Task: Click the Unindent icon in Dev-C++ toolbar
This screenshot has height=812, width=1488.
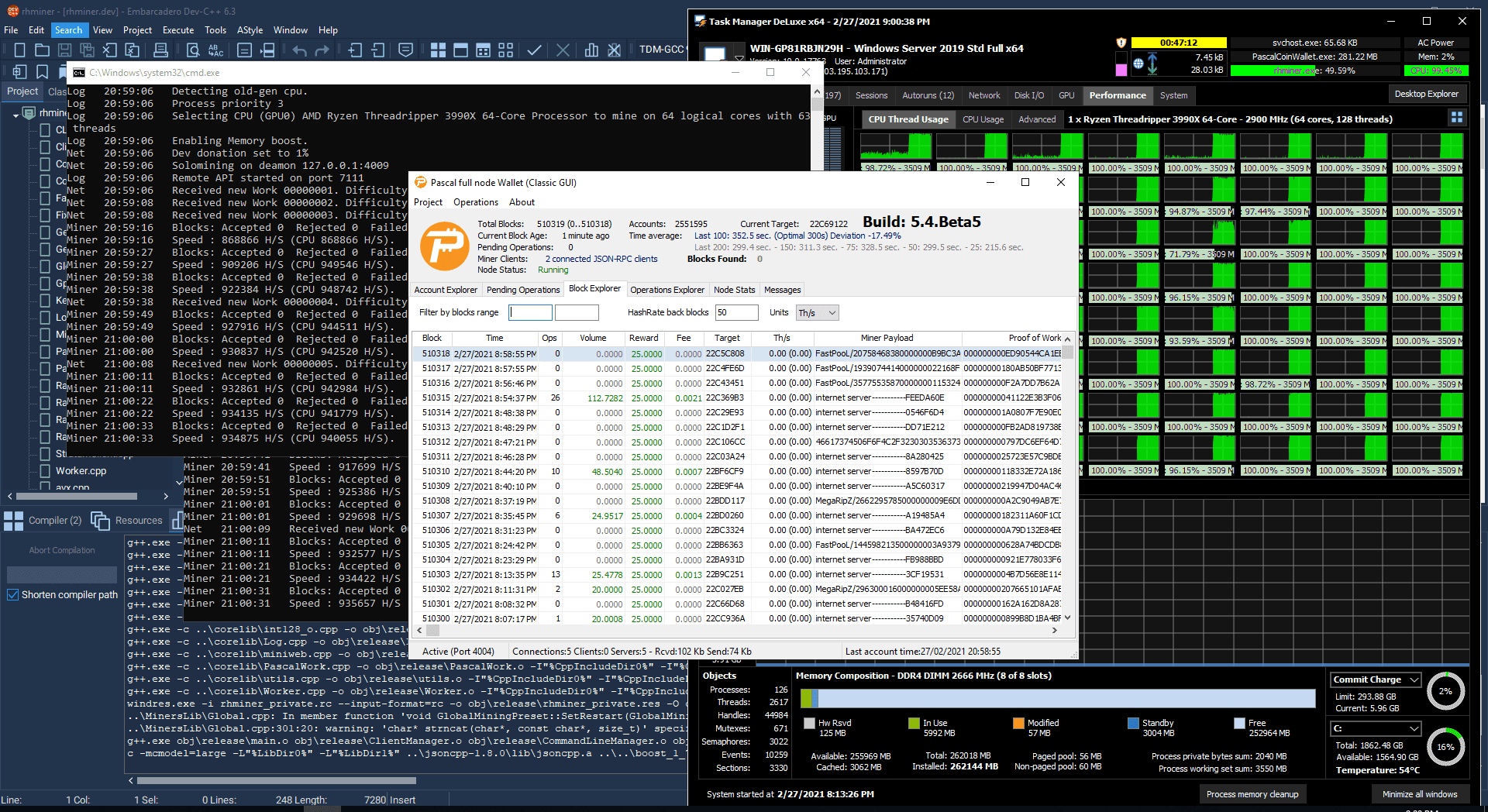Action: [x=377, y=50]
